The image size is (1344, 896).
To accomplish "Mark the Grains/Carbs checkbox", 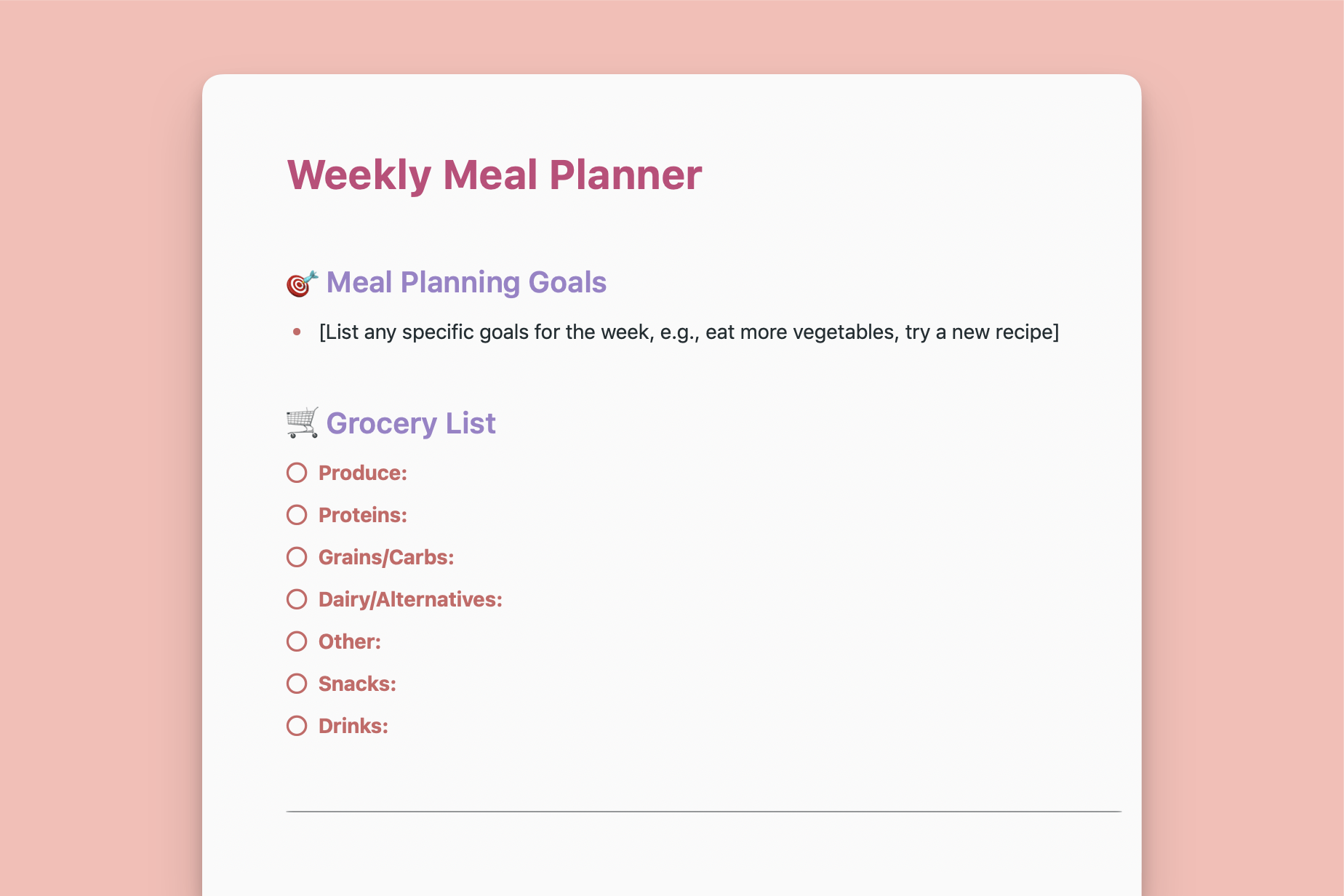I will tap(297, 557).
